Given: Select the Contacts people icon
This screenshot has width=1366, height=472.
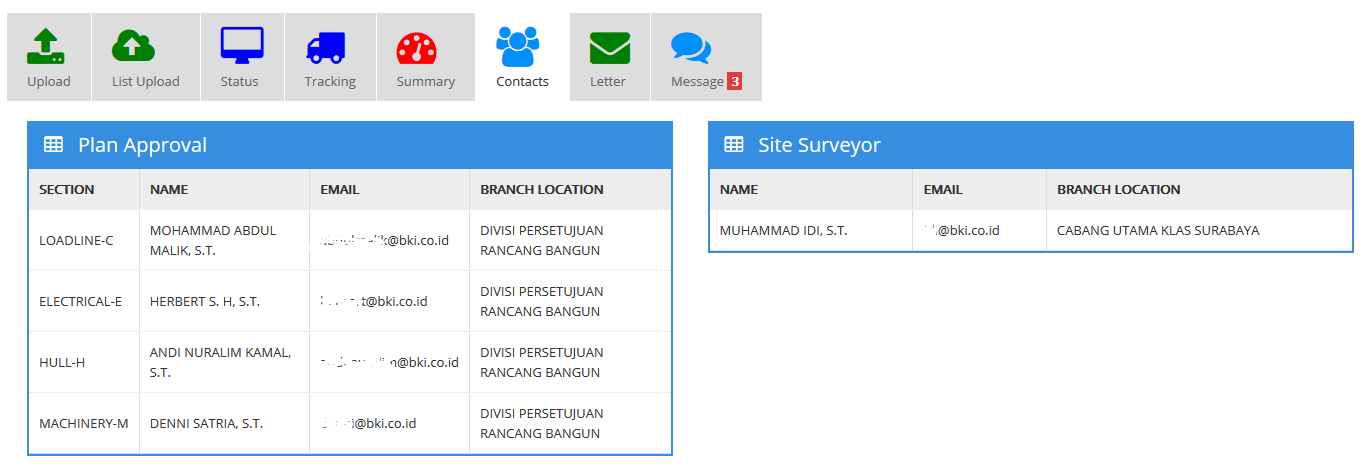Looking at the screenshot, I should pos(517,46).
